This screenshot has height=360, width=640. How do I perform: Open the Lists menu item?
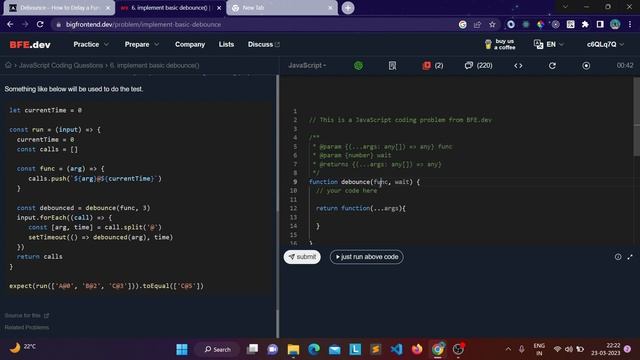pyautogui.click(x=226, y=44)
